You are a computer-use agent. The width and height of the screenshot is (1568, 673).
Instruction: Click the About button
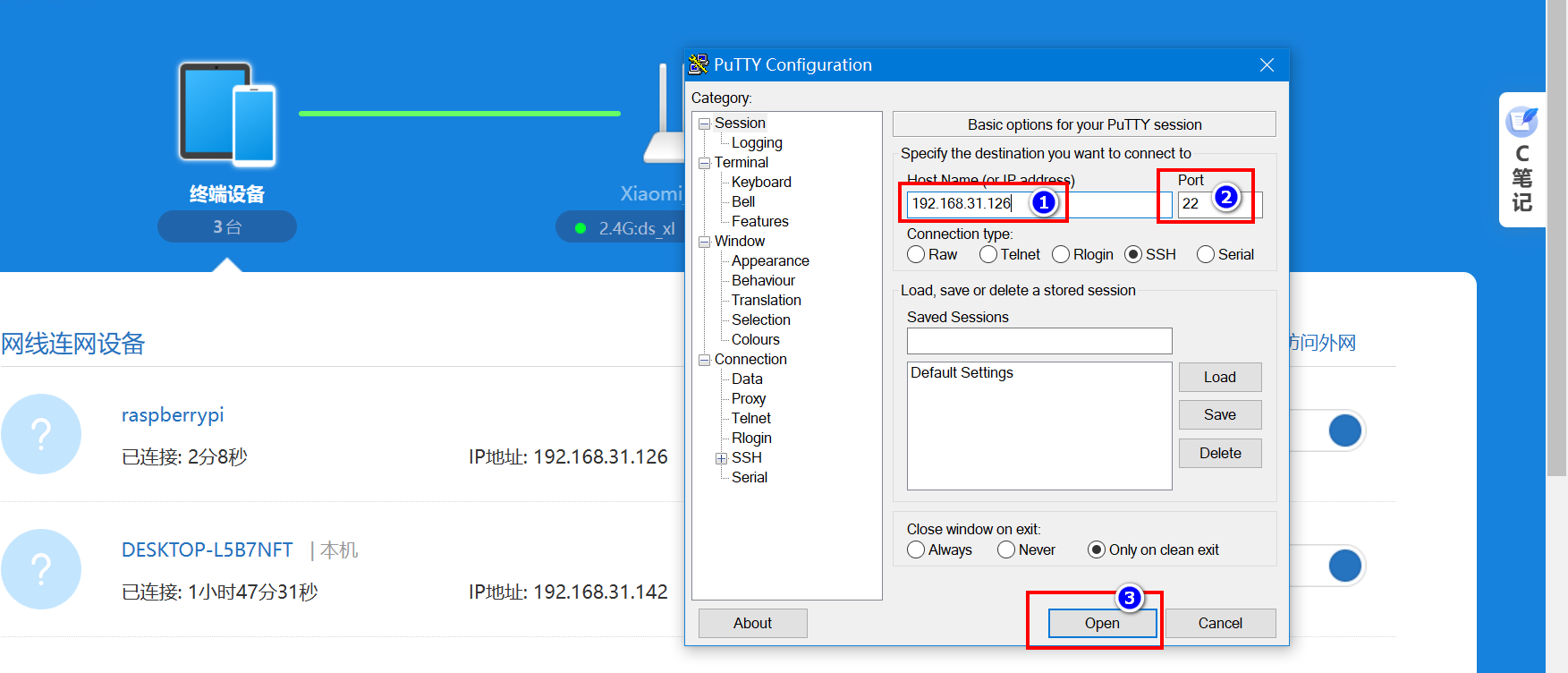(752, 623)
